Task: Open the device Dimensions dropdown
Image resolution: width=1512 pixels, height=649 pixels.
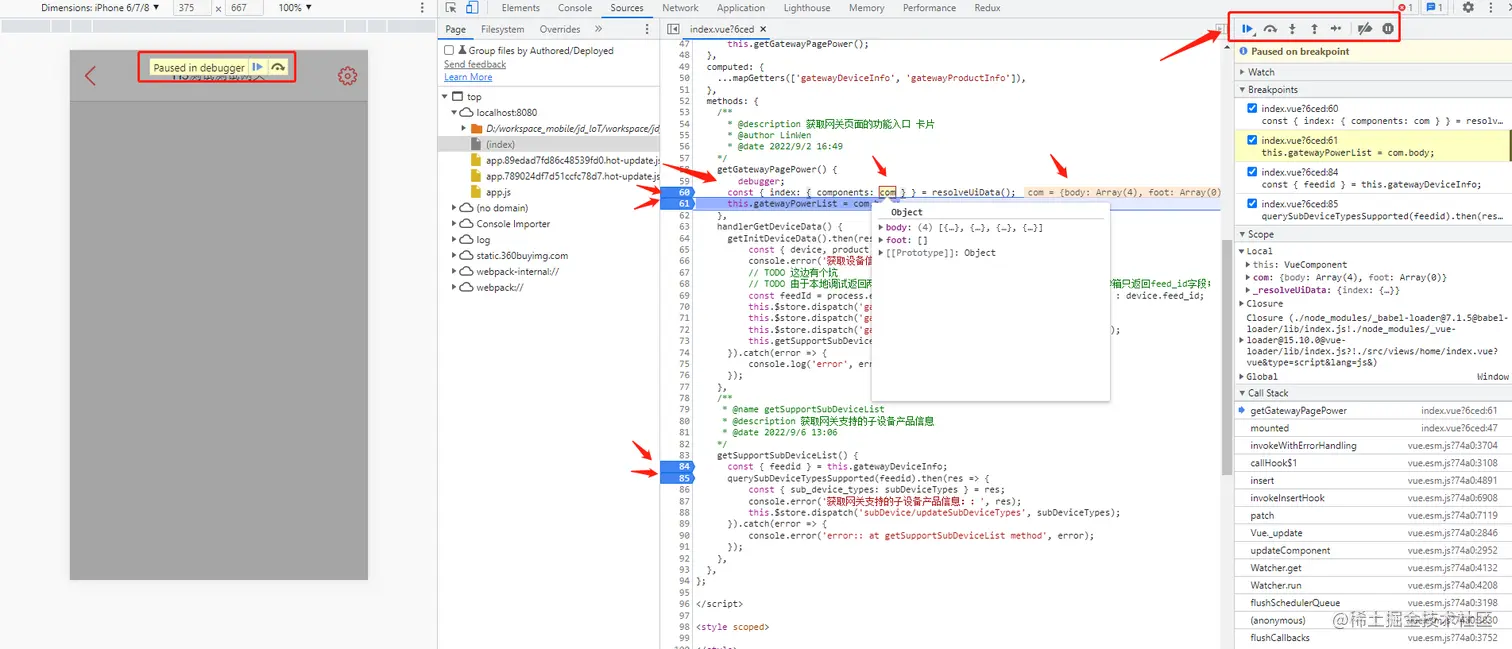Action: click(x=101, y=7)
